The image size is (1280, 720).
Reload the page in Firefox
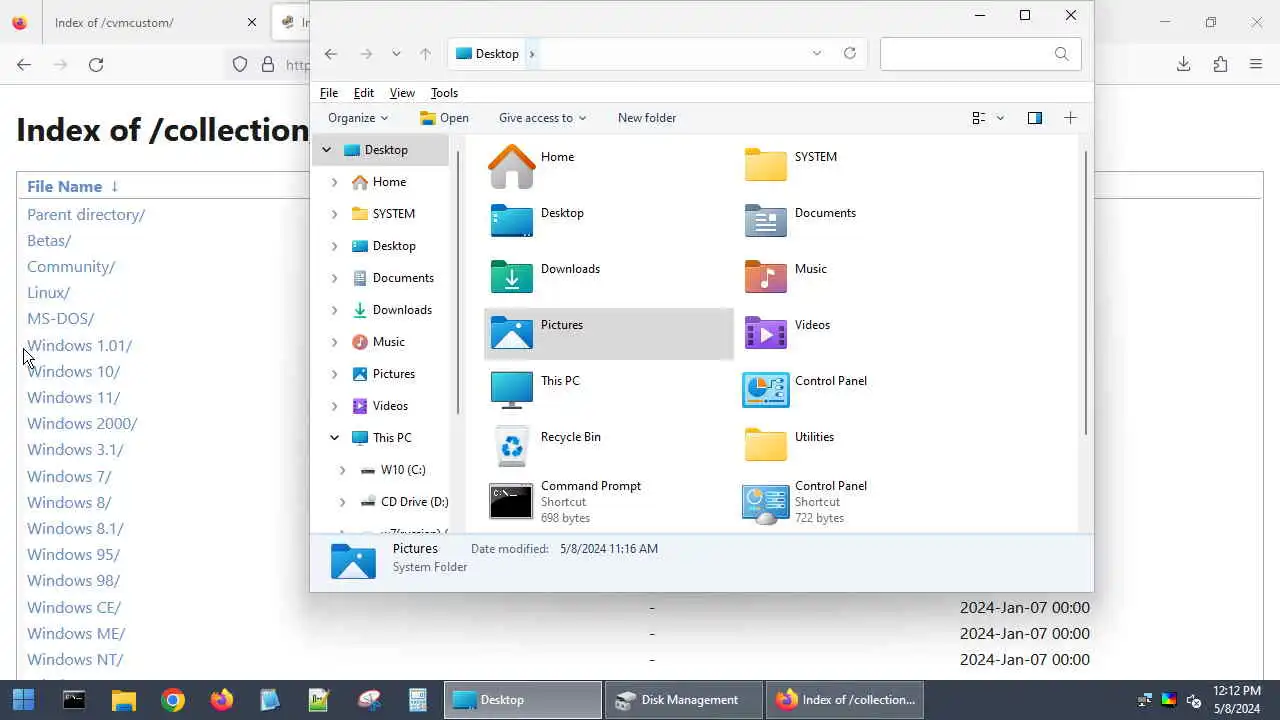(96, 65)
